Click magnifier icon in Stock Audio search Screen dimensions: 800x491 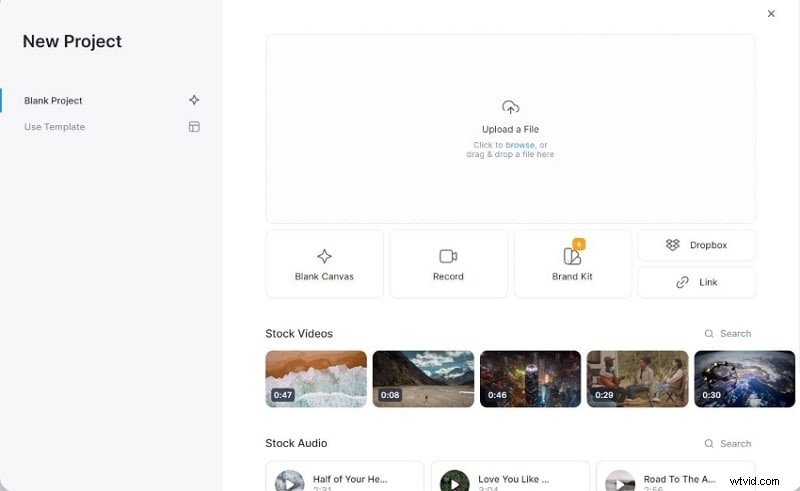(x=709, y=444)
